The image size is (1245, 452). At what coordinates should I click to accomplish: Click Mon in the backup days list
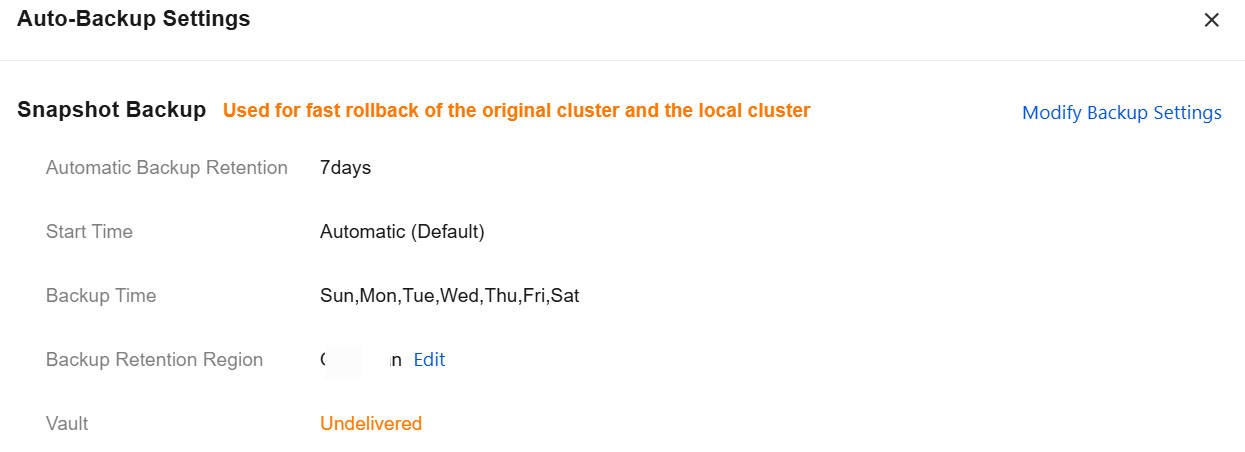(x=379, y=296)
